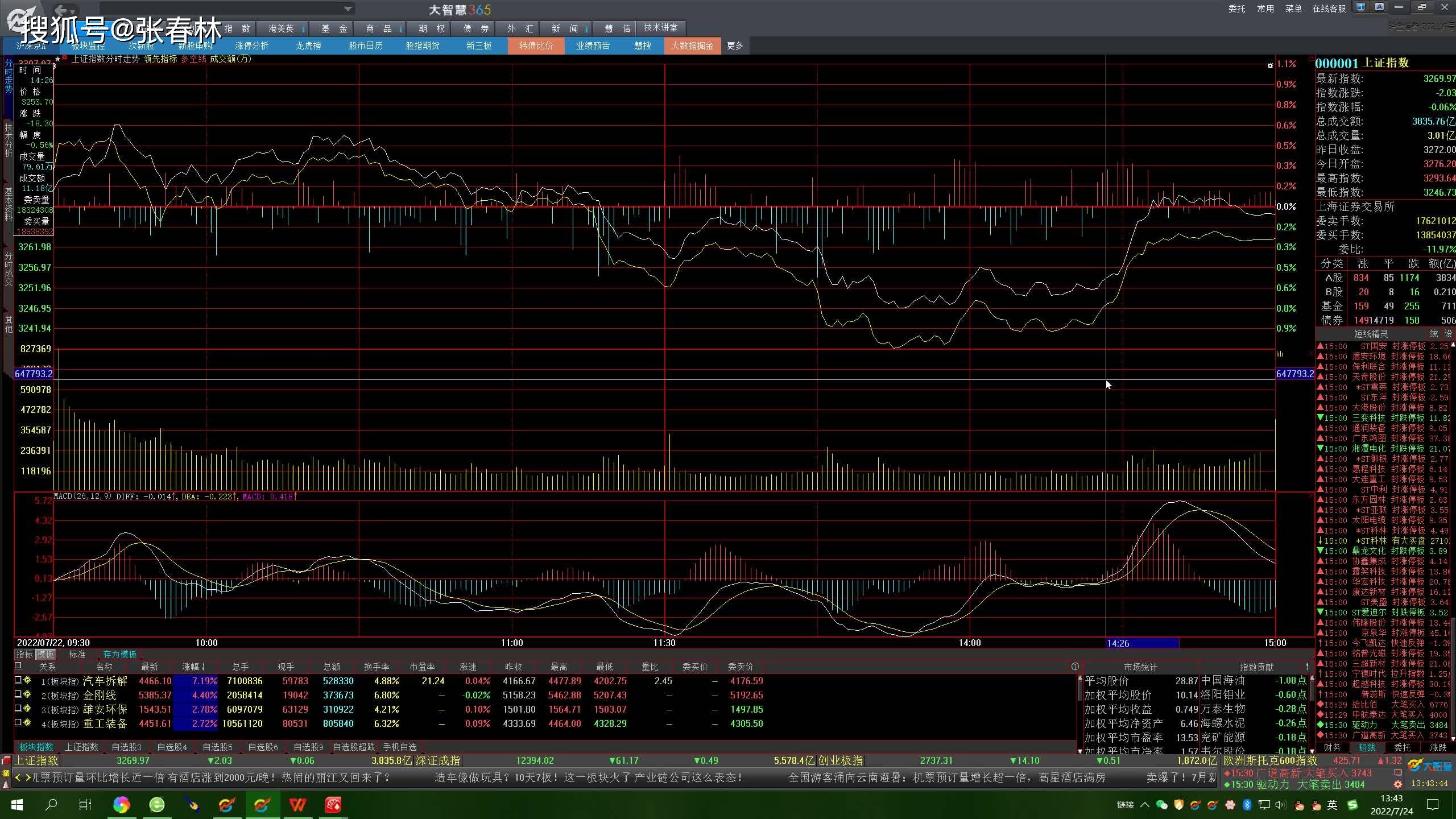Click the 更多 button in the toolbar
The width and height of the screenshot is (1456, 819).
735,45
